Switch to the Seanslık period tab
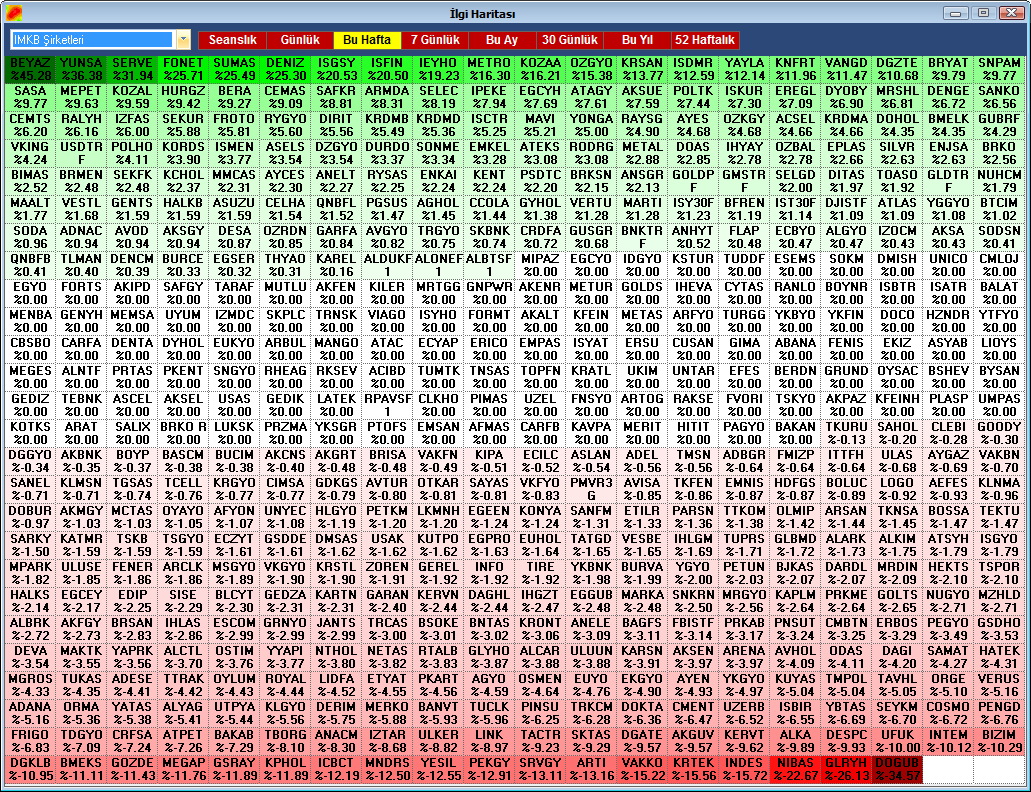1031x792 pixels. (x=233, y=40)
